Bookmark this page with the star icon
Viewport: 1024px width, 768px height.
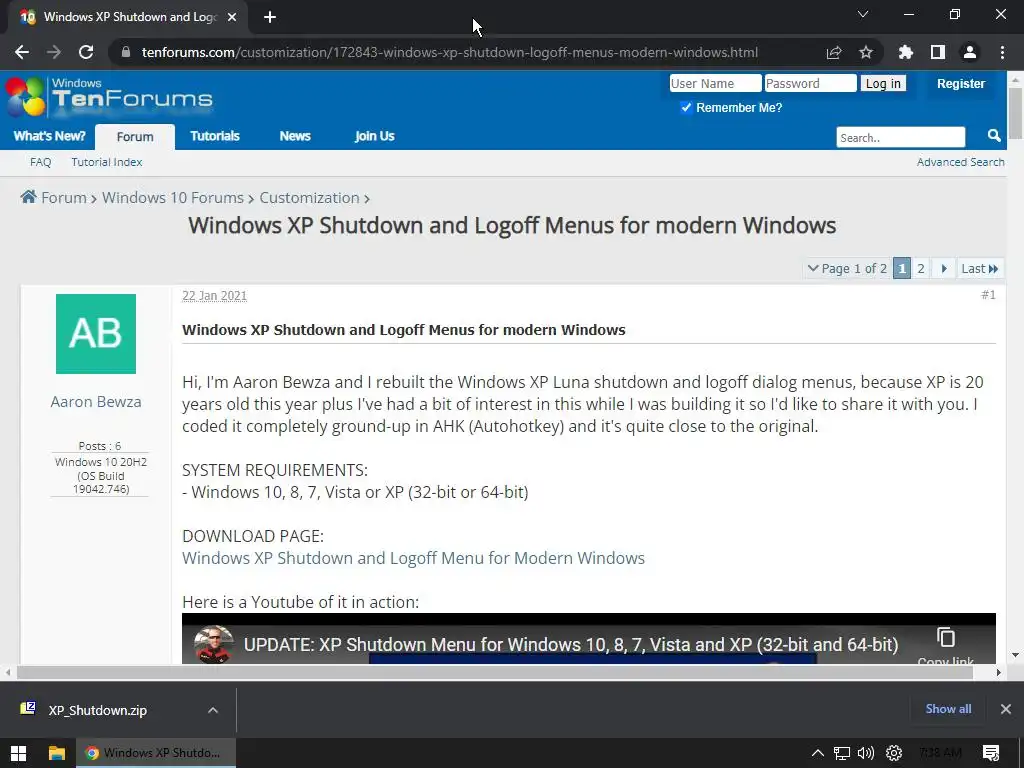click(x=866, y=52)
